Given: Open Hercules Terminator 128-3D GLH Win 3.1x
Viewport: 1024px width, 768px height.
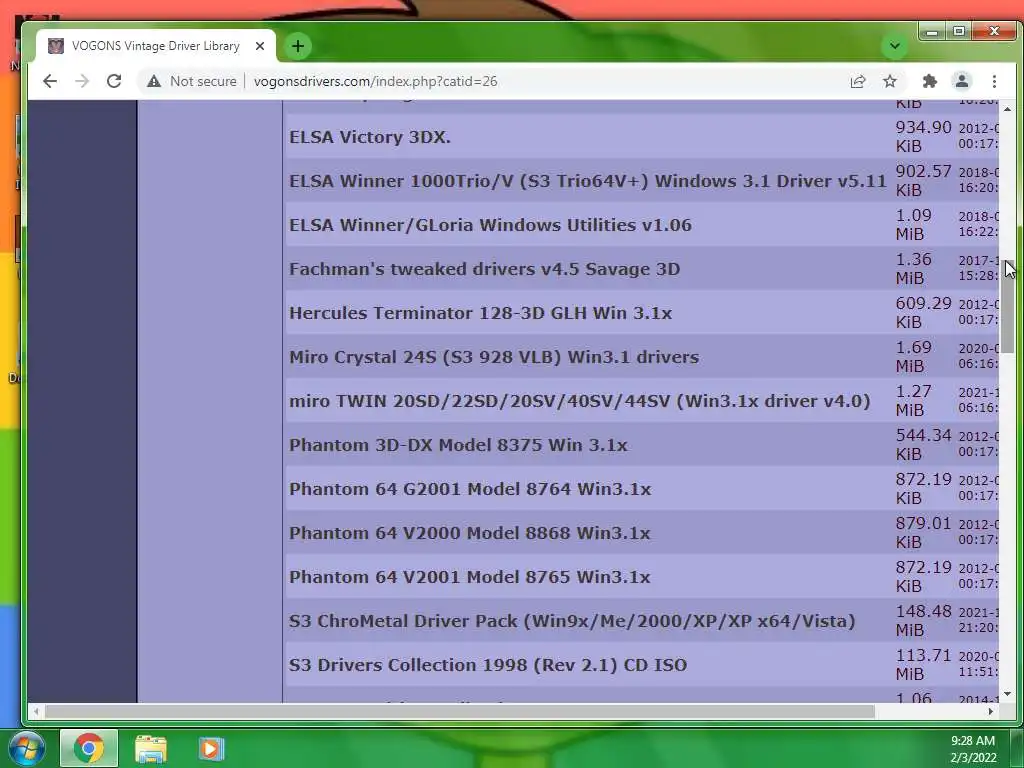Looking at the screenshot, I should (x=480, y=313).
